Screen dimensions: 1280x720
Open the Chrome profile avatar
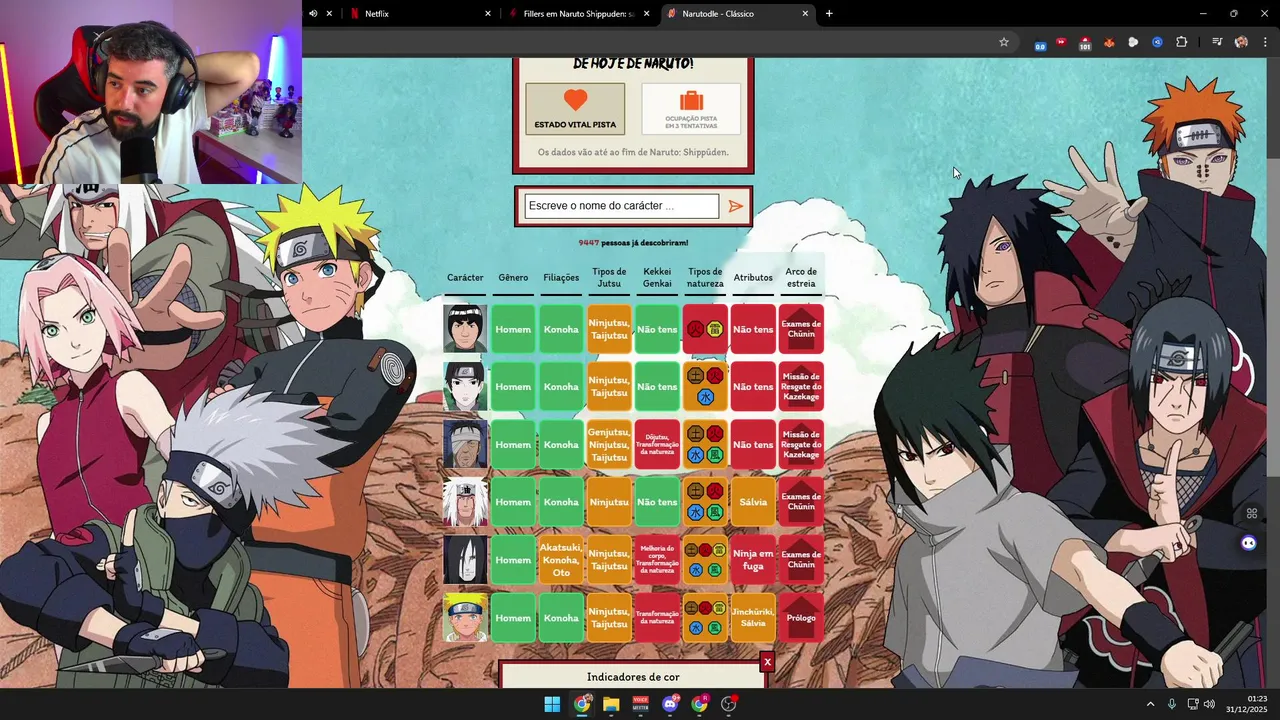[1241, 42]
